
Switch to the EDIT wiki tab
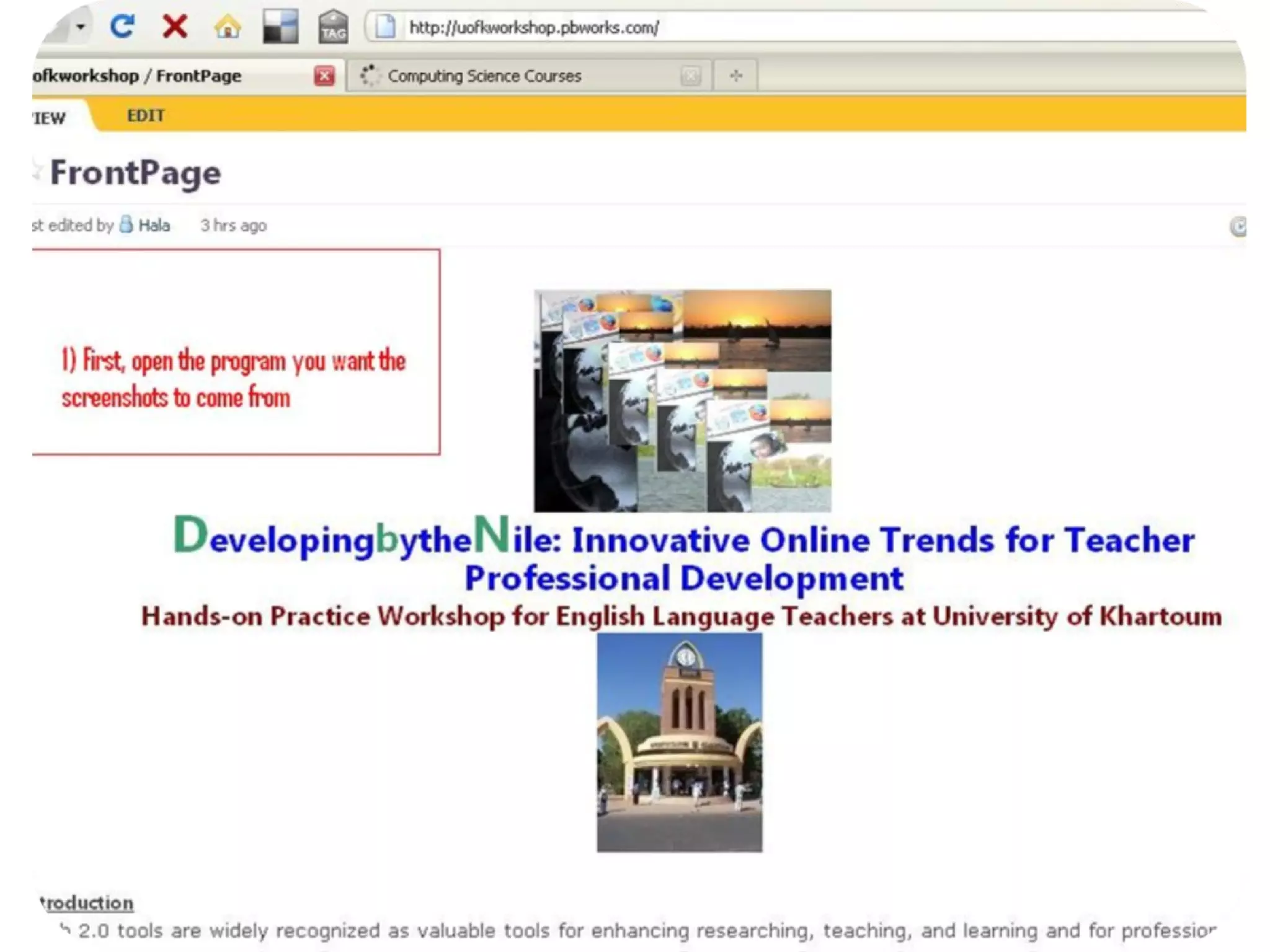click(x=146, y=116)
